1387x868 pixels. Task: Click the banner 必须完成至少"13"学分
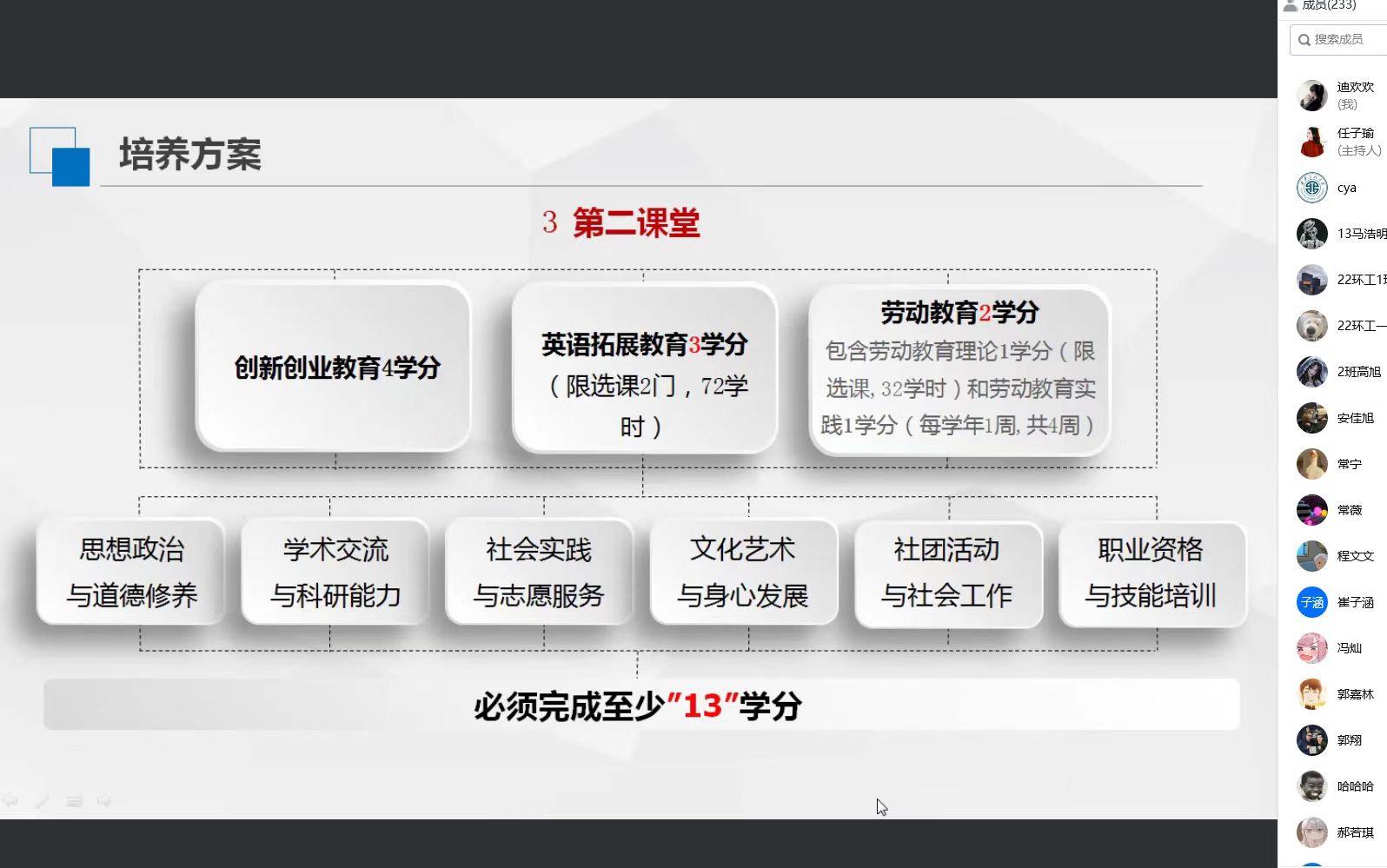(641, 705)
